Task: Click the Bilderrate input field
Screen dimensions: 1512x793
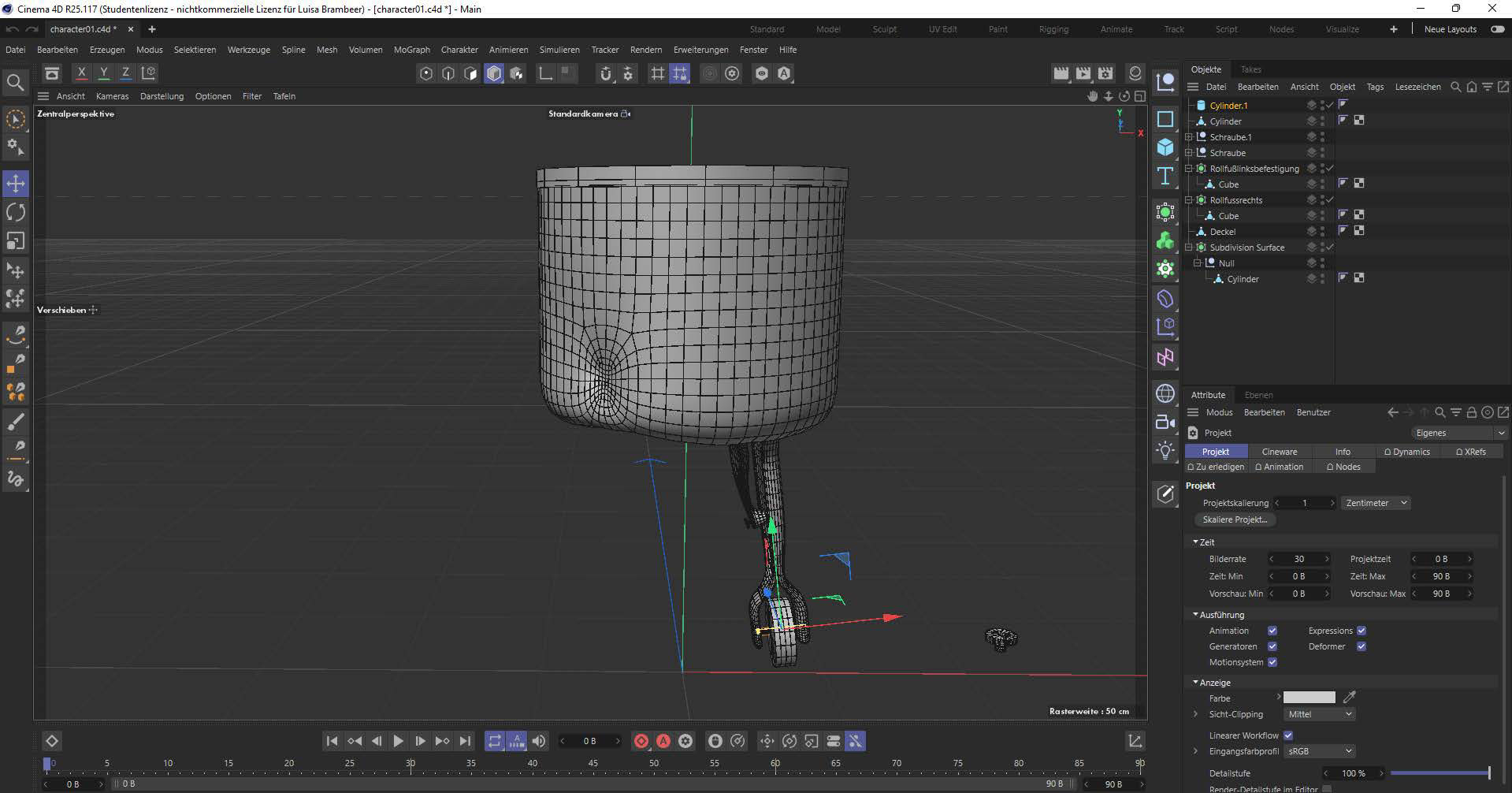Action: (1299, 559)
